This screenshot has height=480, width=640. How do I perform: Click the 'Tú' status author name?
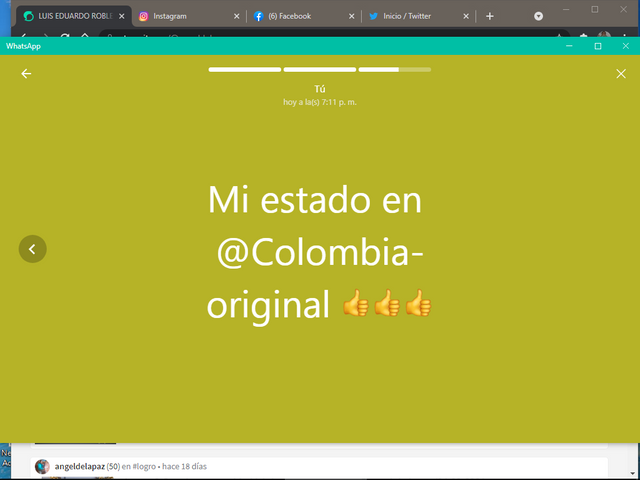point(320,89)
